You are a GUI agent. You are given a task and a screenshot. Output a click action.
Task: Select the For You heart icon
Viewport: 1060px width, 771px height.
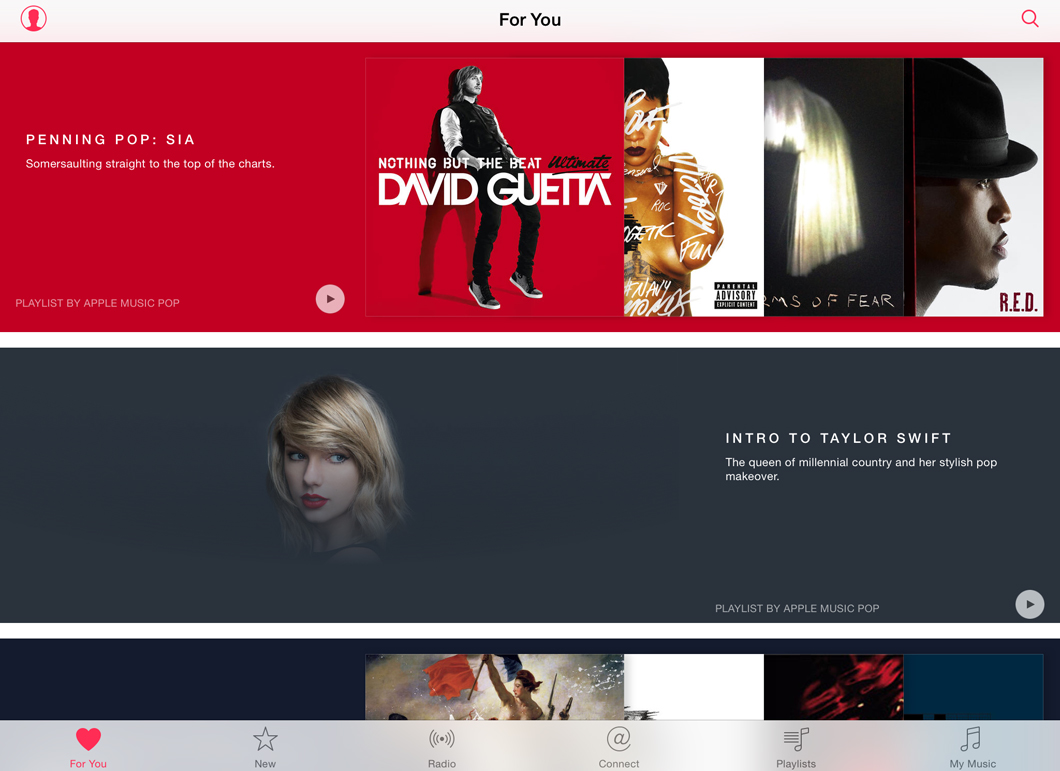pos(88,738)
